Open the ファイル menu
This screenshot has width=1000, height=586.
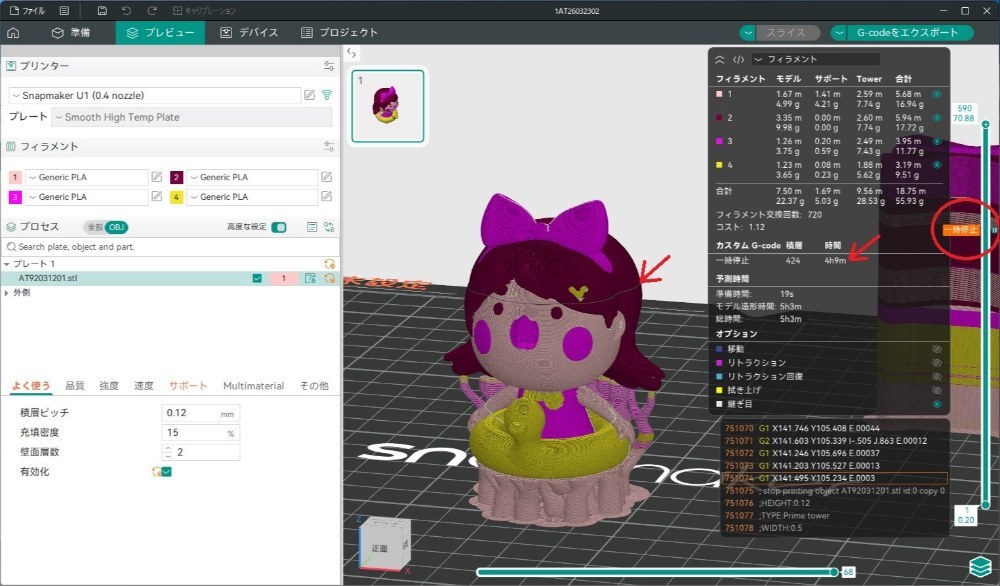point(27,11)
